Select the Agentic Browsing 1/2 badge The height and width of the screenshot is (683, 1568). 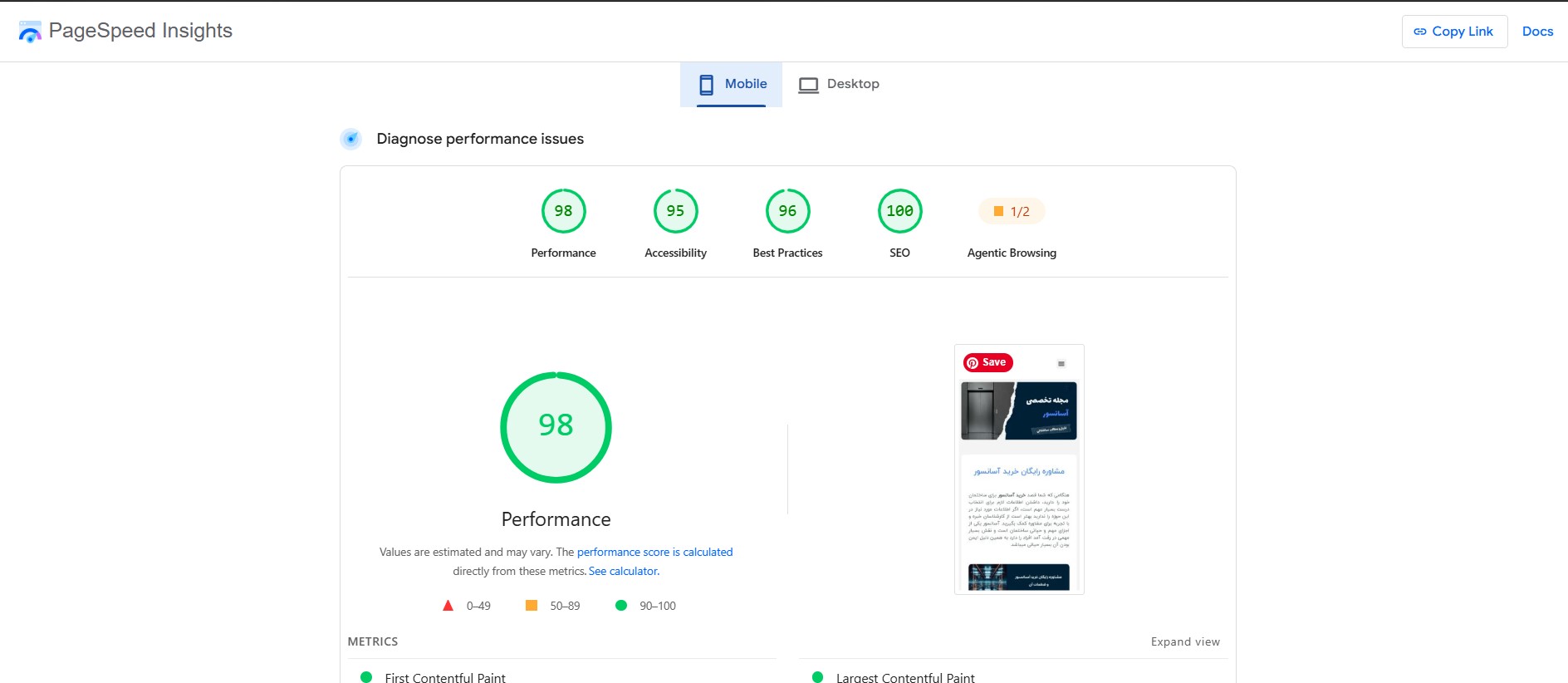pyautogui.click(x=1012, y=211)
